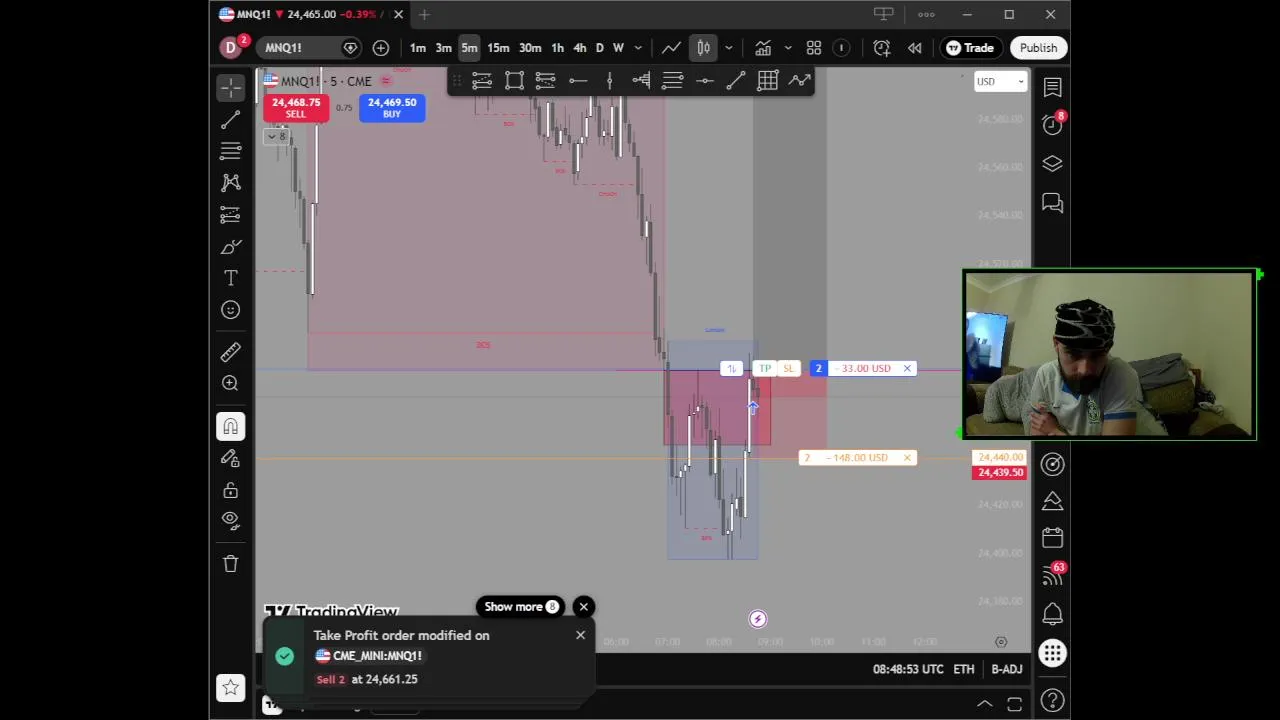Viewport: 1280px width, 720px height.
Task: Open the layout setup grid button
Action: point(814,48)
